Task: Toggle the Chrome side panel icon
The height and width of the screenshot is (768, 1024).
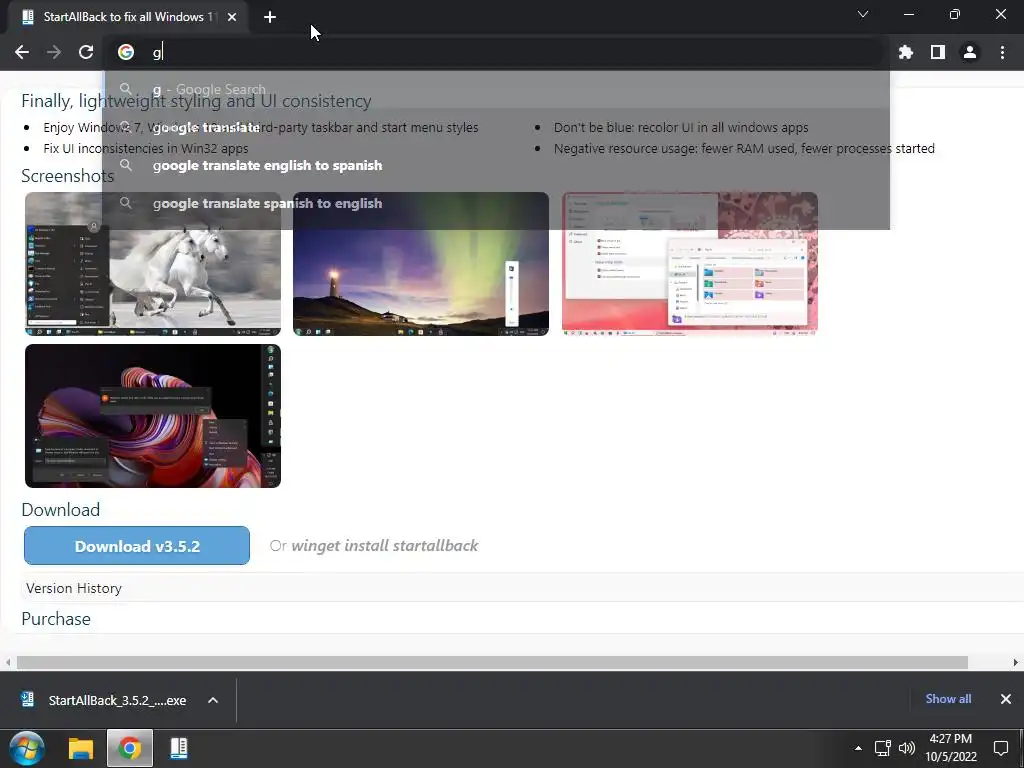Action: pyautogui.click(x=938, y=52)
